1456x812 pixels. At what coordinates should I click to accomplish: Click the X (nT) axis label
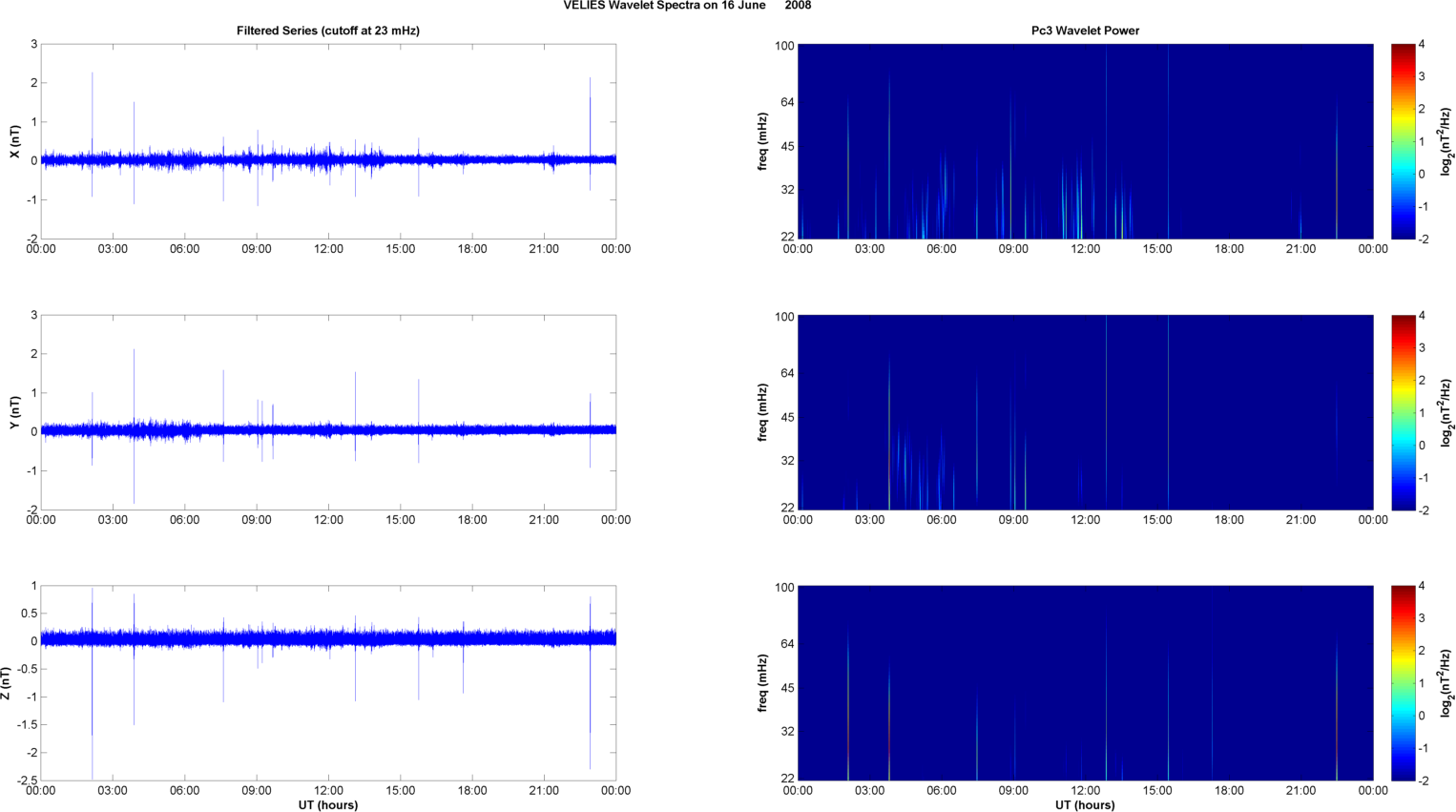[14, 141]
